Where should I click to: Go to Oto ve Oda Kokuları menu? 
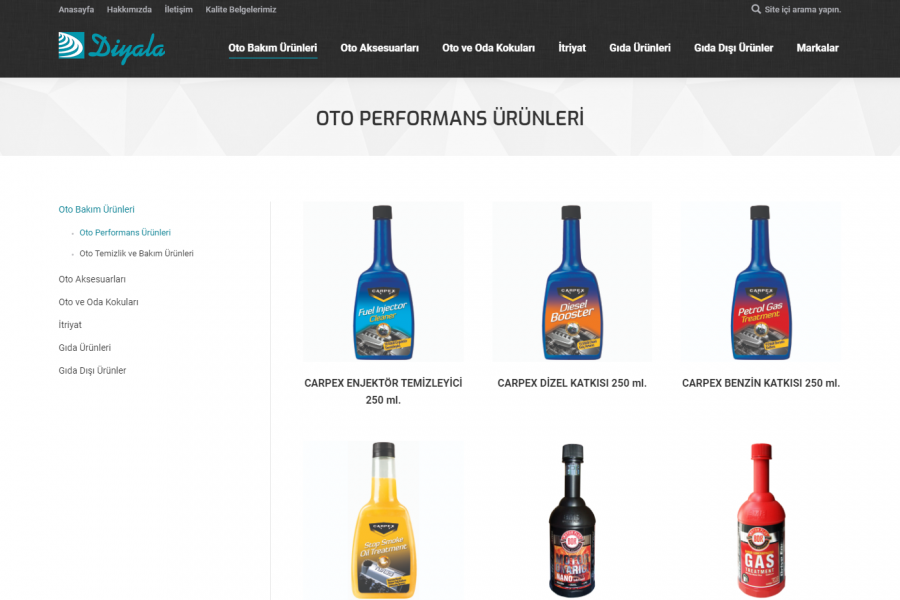point(488,48)
